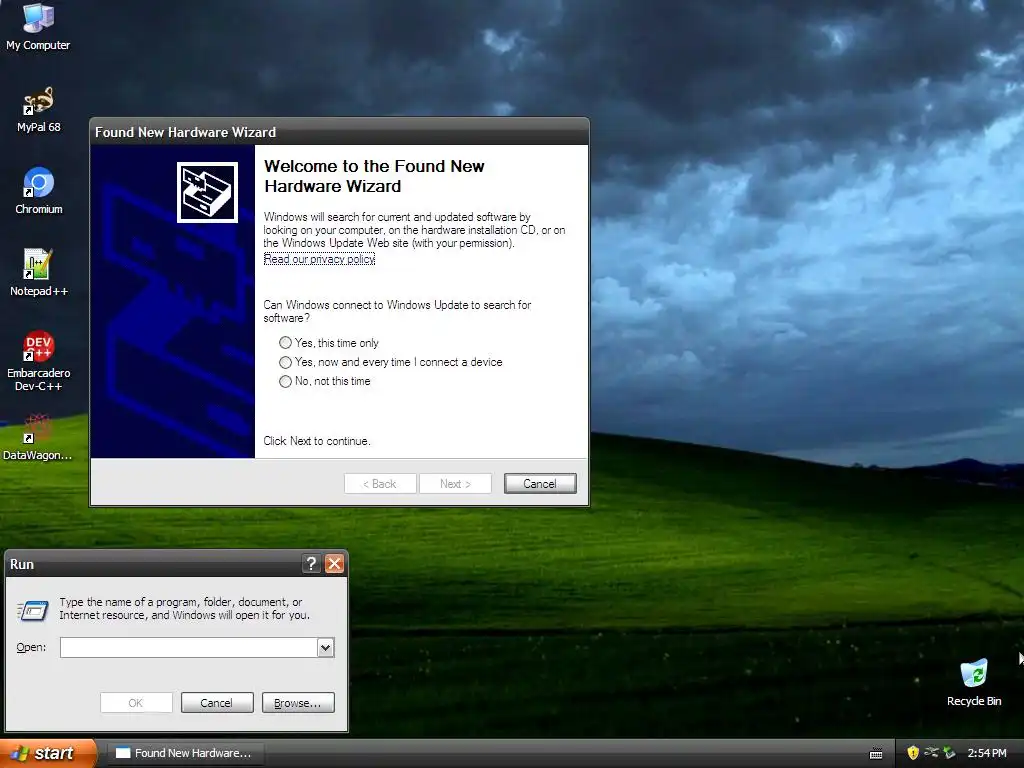Select the Notepad++ desktop shortcut
Image resolution: width=1024 pixels, height=768 pixels.
click(x=38, y=272)
